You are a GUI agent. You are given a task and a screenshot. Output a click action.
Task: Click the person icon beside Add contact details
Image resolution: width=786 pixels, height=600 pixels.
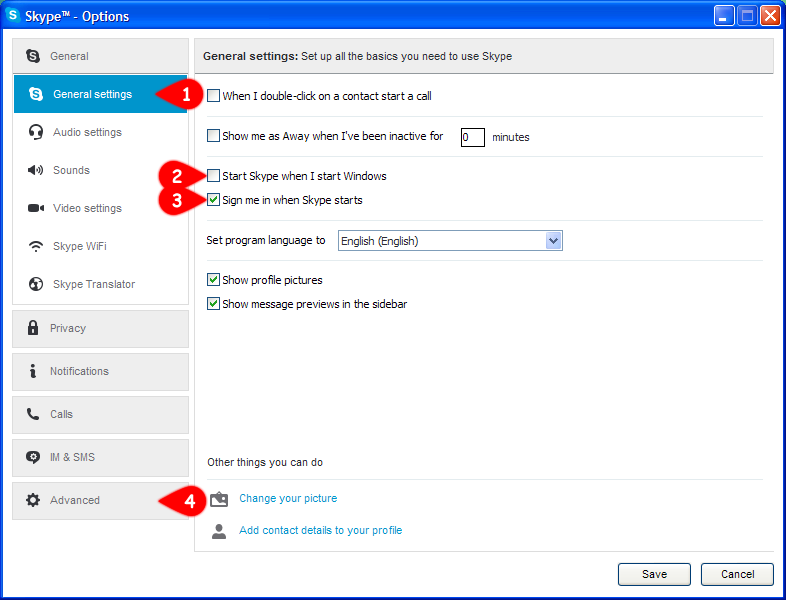point(219,531)
